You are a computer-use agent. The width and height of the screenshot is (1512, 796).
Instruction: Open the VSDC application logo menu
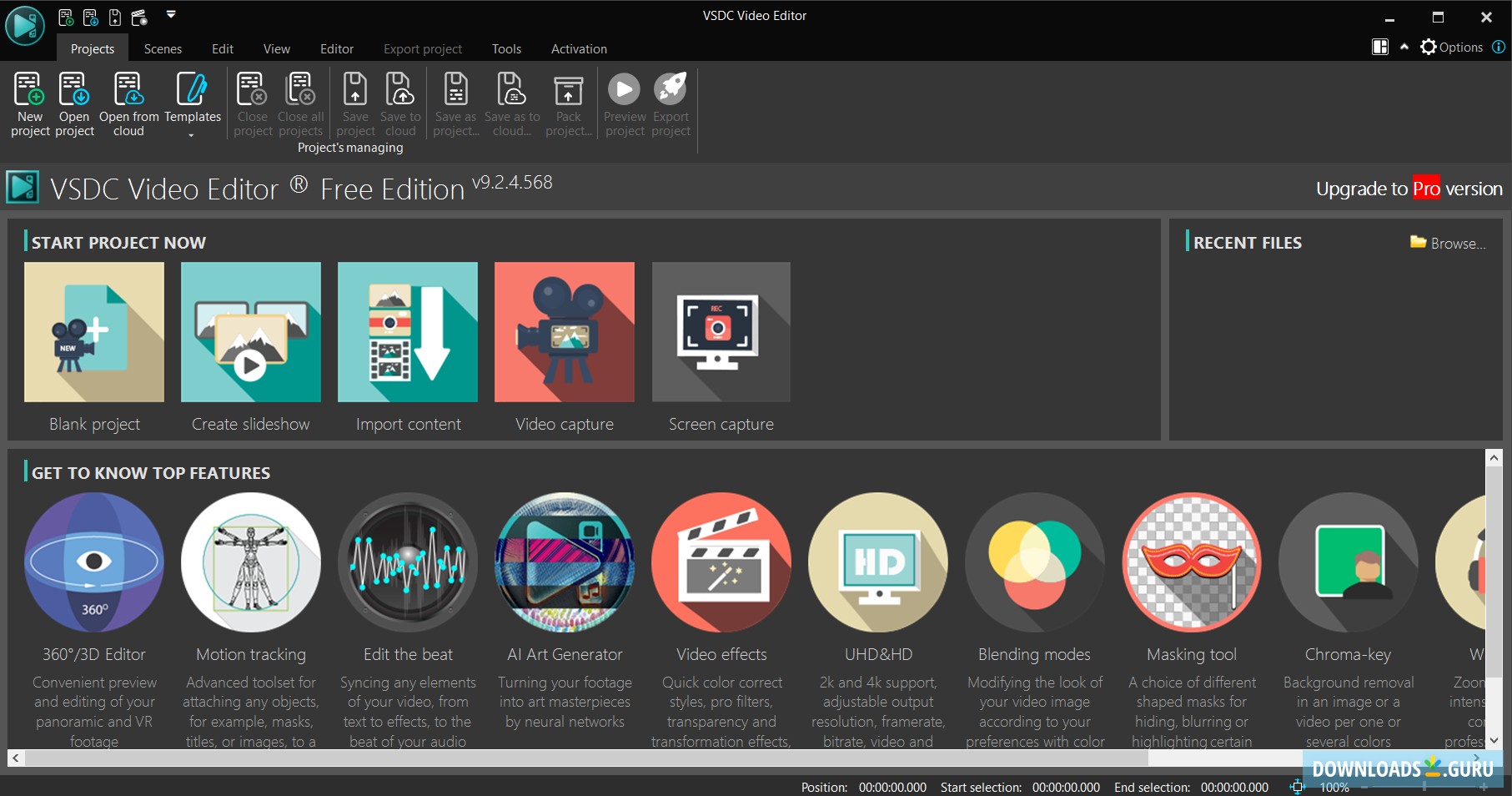[24, 25]
